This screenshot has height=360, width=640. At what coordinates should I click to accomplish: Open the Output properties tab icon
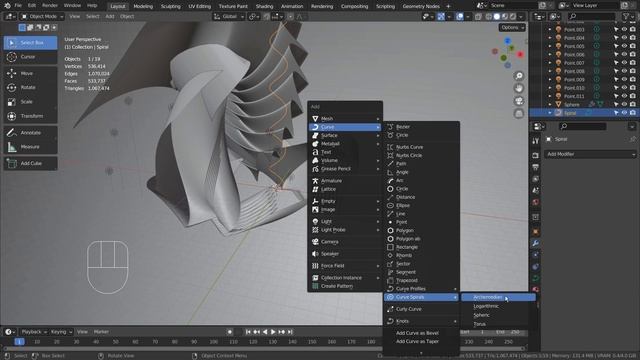coord(536,167)
